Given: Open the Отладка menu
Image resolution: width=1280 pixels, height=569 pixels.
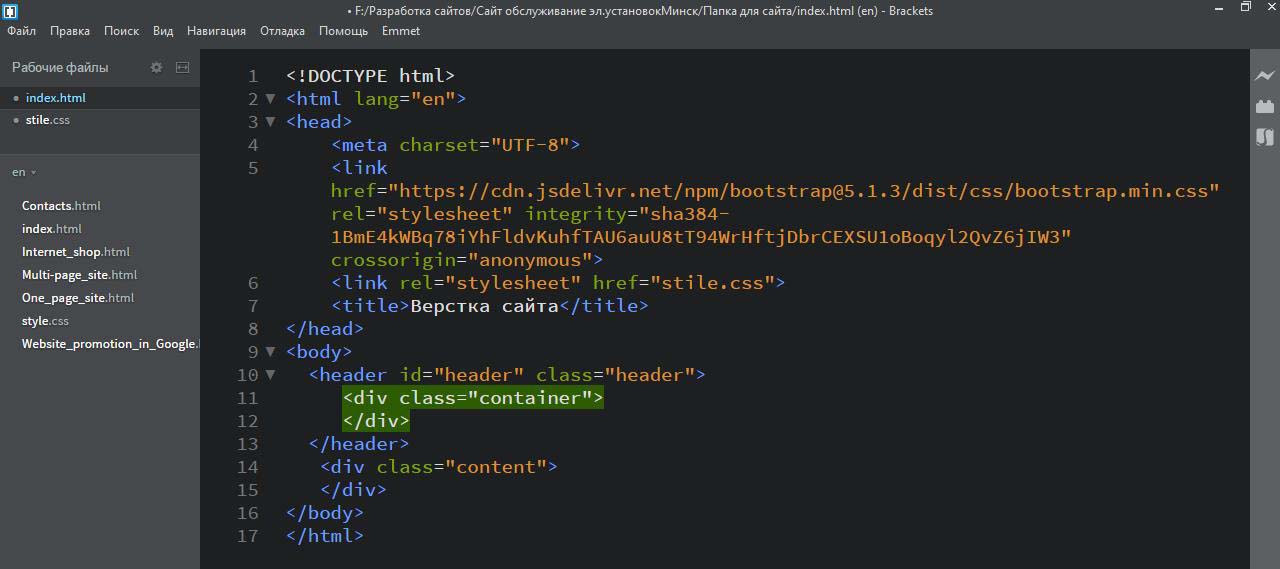Looking at the screenshot, I should (282, 31).
